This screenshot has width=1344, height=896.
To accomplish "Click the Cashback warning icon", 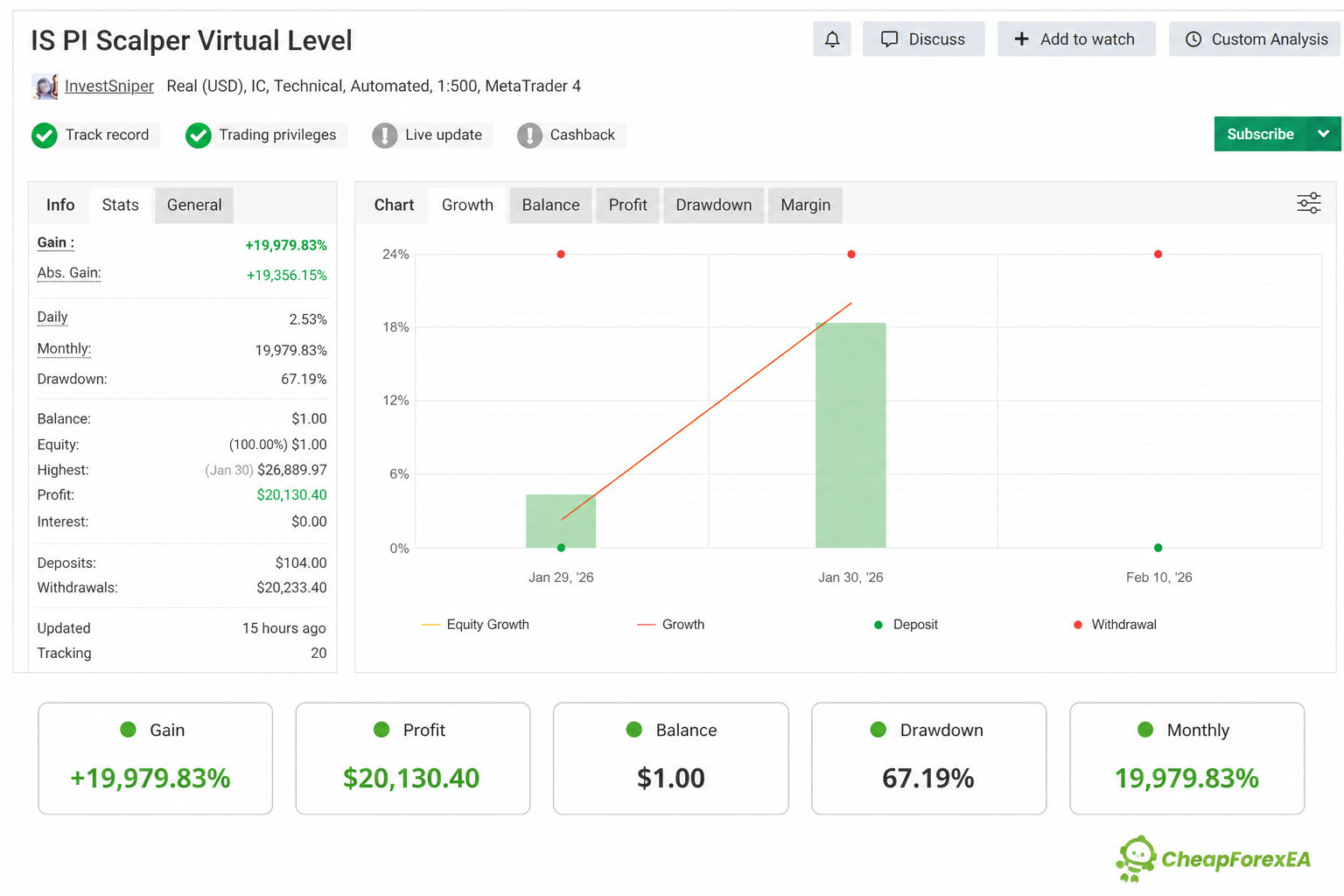I will (529, 135).
